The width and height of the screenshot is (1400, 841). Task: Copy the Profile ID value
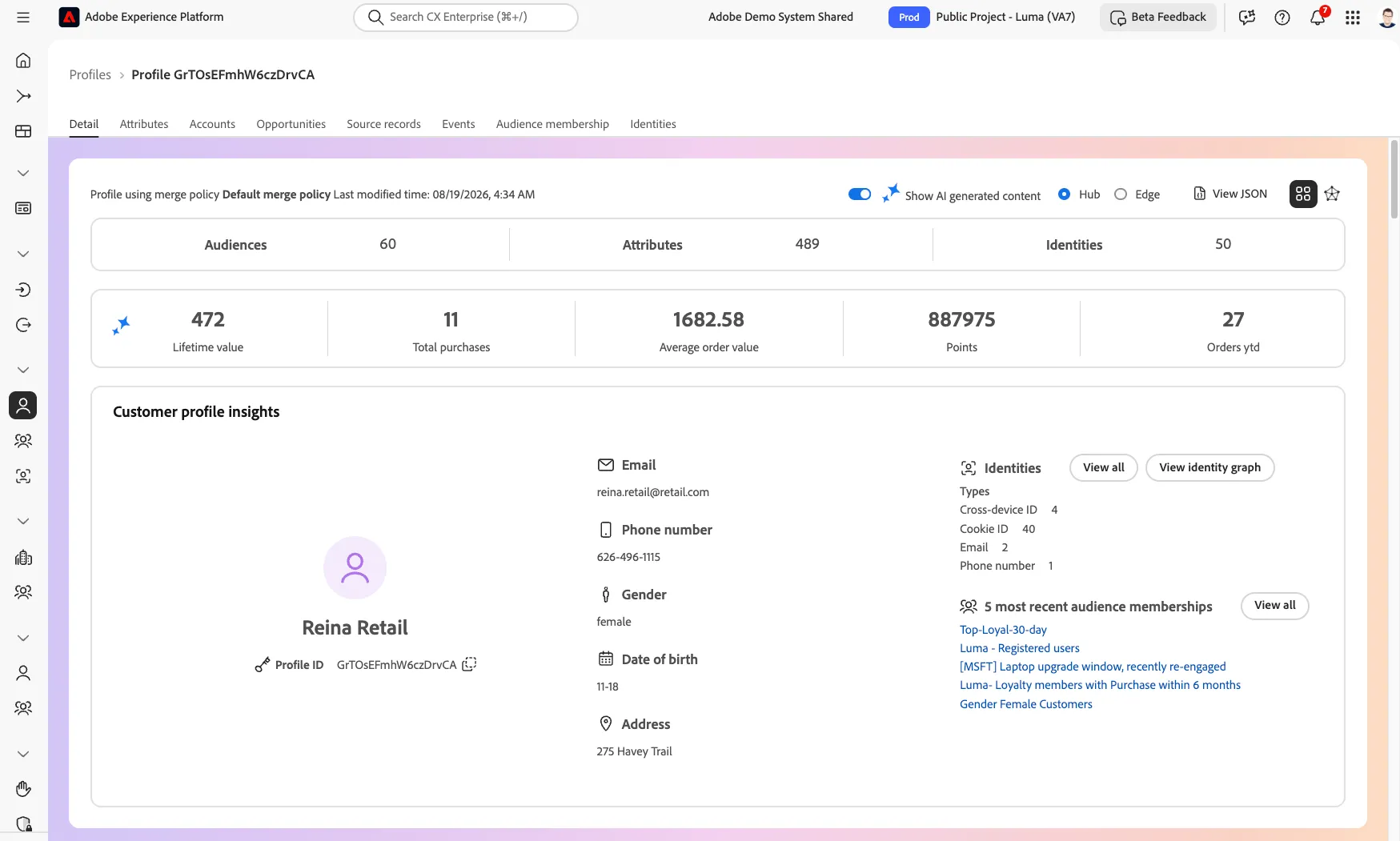[469, 664]
